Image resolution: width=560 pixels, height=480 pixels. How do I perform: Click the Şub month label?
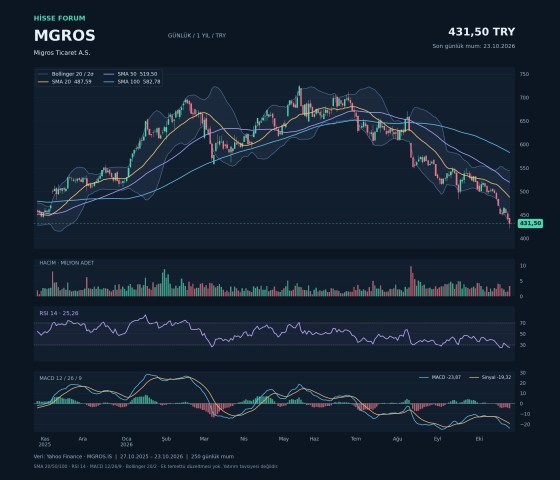pyautogui.click(x=166, y=439)
